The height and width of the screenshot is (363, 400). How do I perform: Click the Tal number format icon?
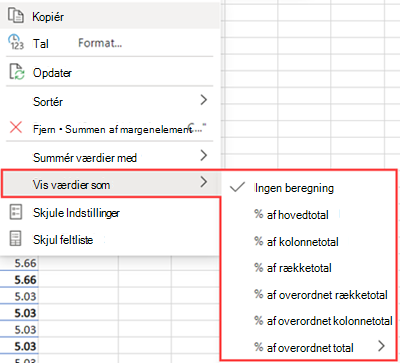[x=16, y=42]
